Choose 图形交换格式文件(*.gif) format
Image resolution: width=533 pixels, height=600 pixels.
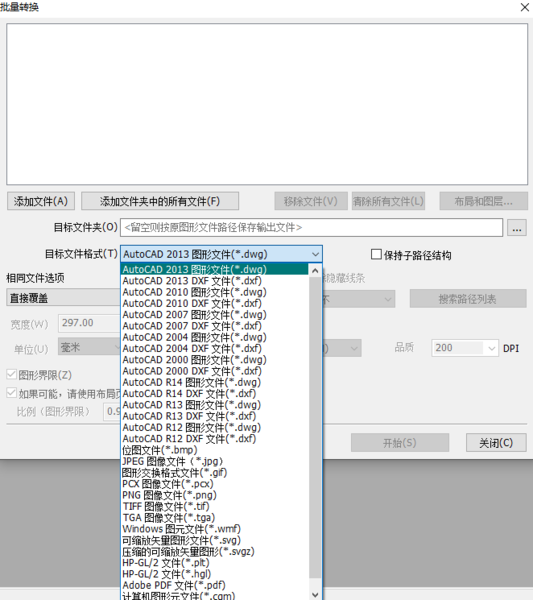[x=215, y=473]
